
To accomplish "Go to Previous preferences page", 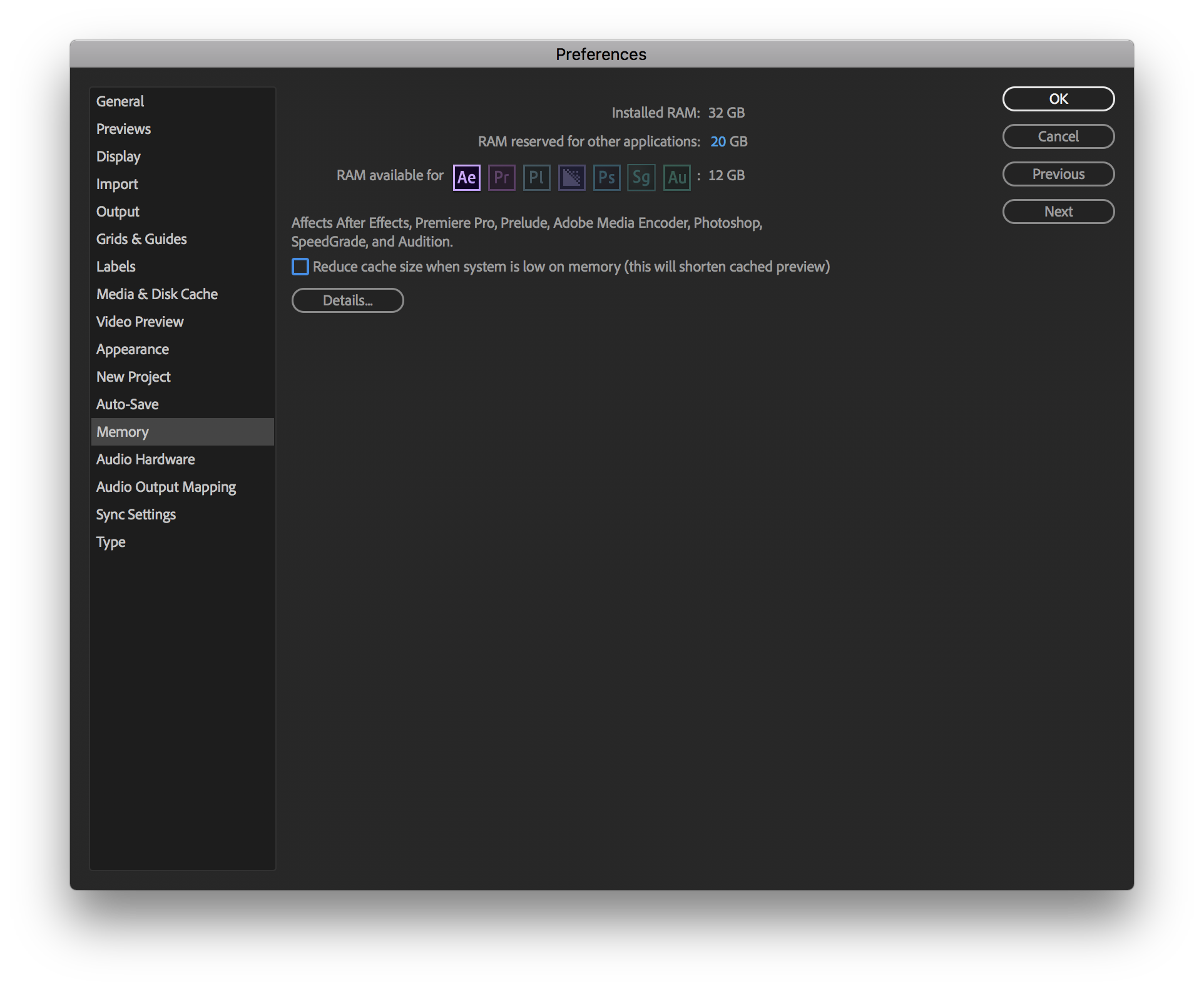I will click(1058, 174).
